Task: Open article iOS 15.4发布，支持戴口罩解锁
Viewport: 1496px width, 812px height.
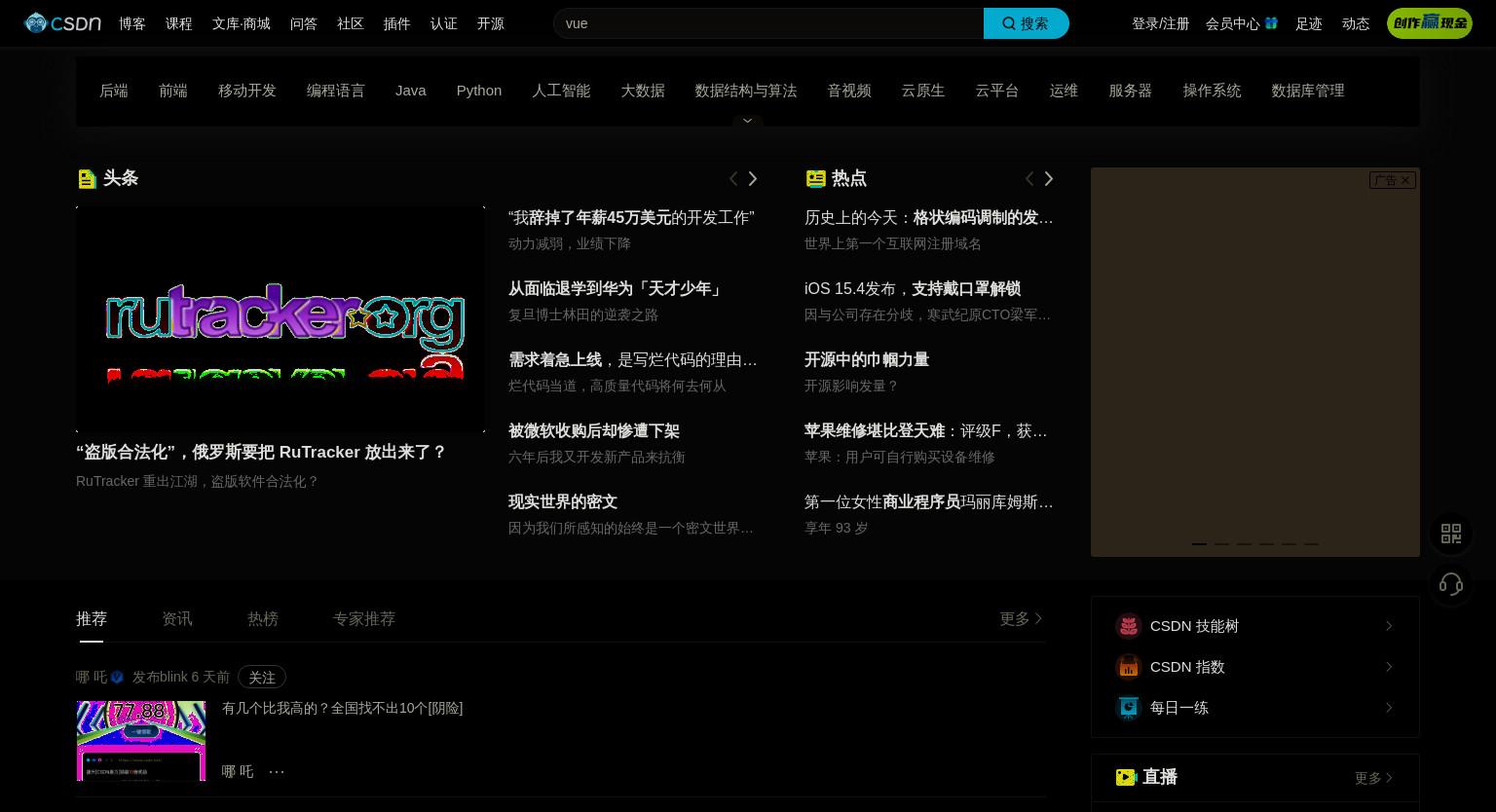Action: coord(913,289)
